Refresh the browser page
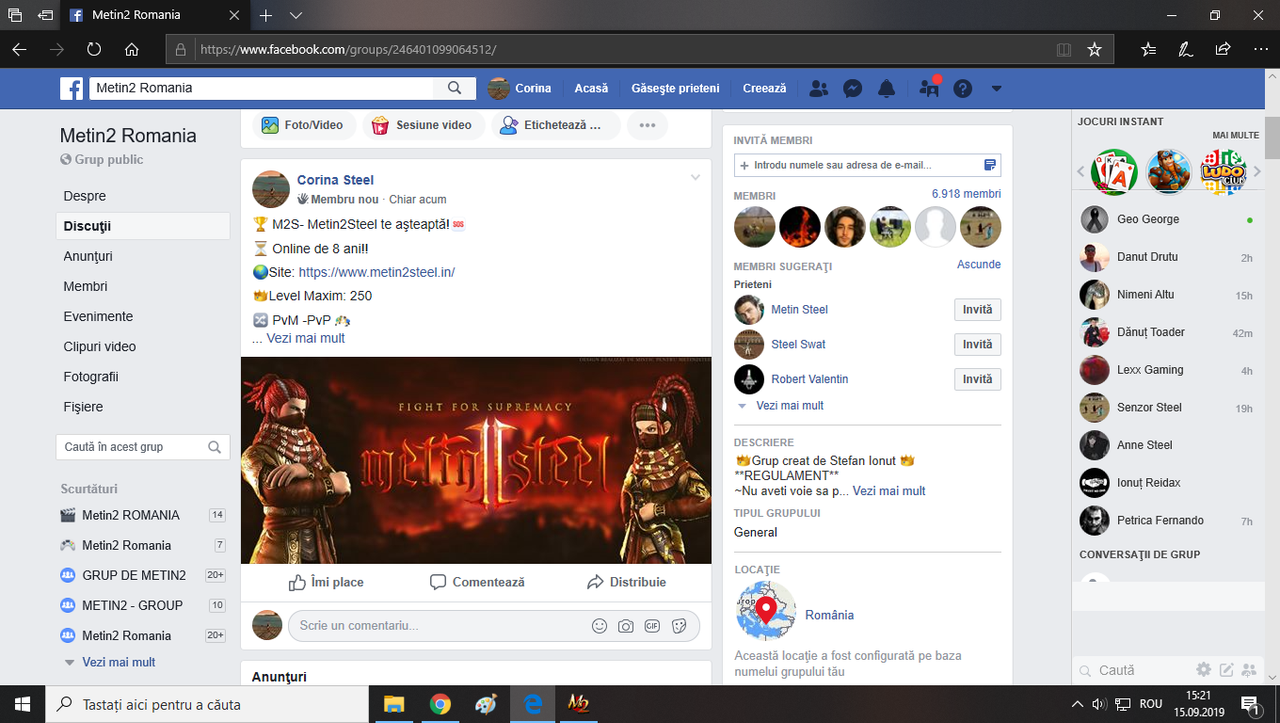 pyautogui.click(x=94, y=49)
